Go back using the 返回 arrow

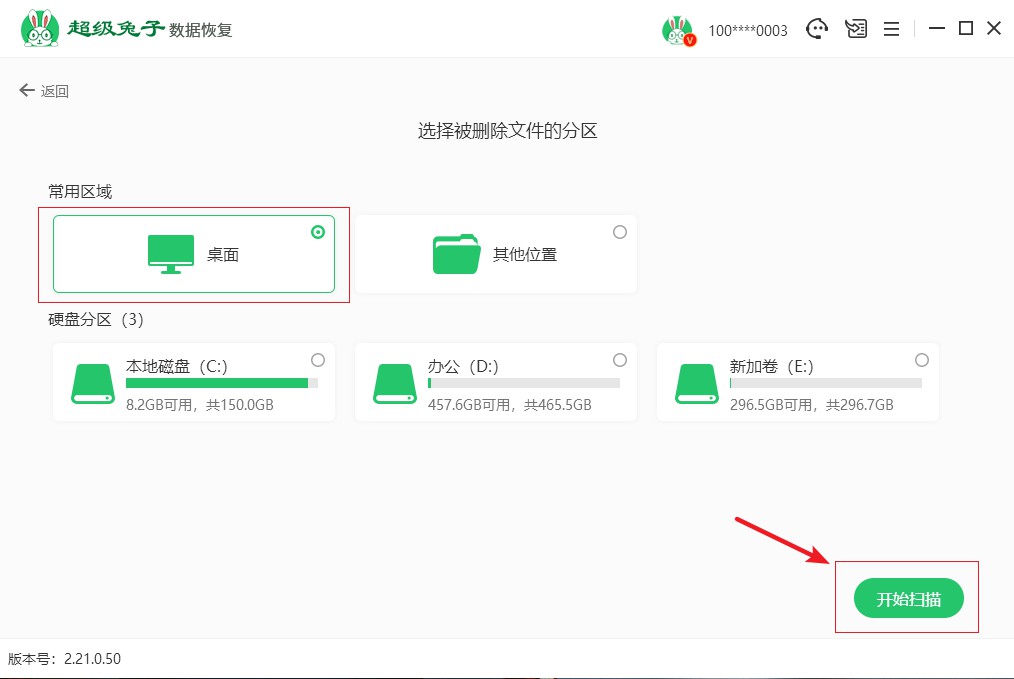(x=44, y=91)
